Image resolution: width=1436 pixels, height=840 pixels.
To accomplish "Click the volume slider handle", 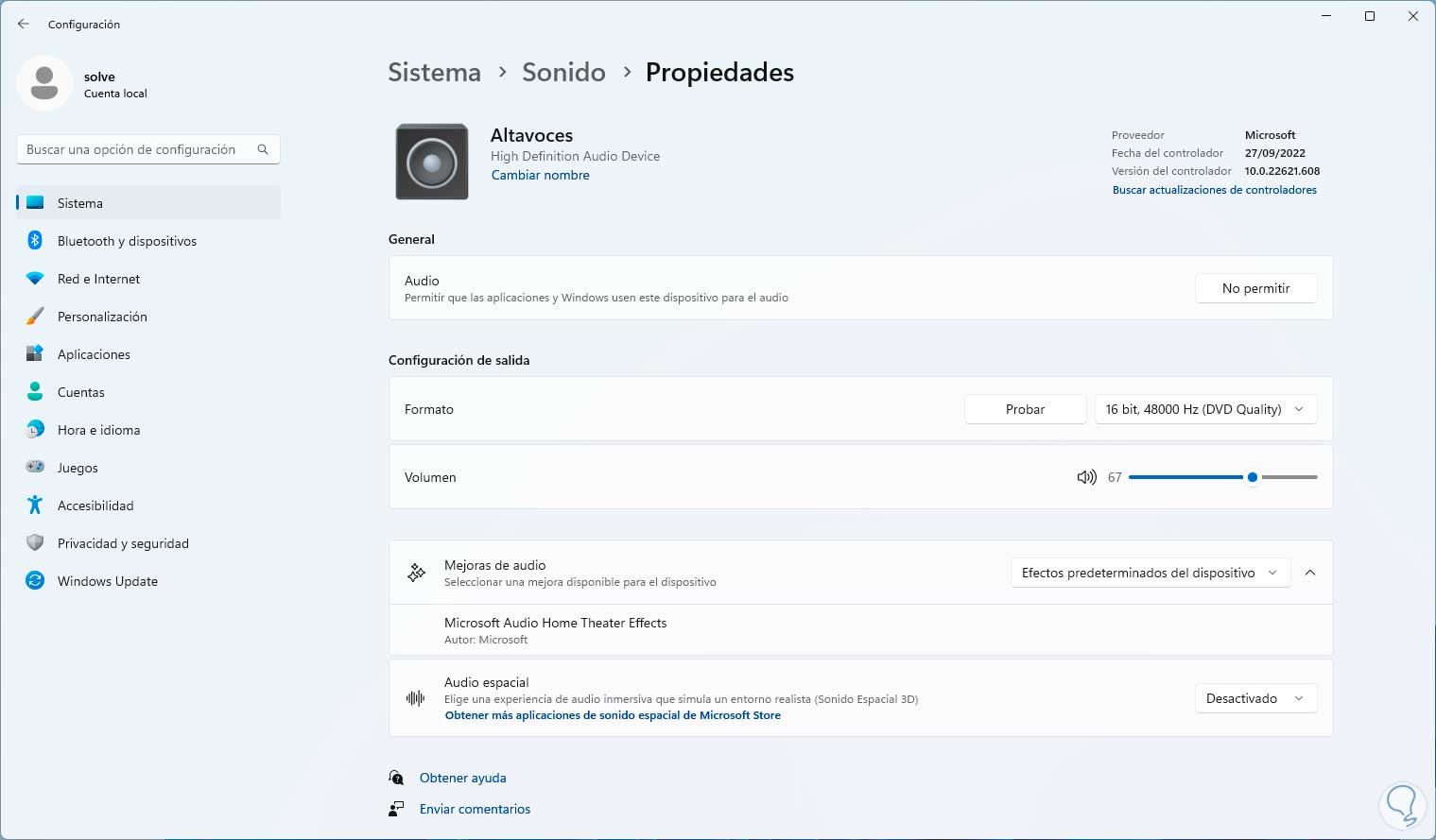I will [x=1253, y=477].
